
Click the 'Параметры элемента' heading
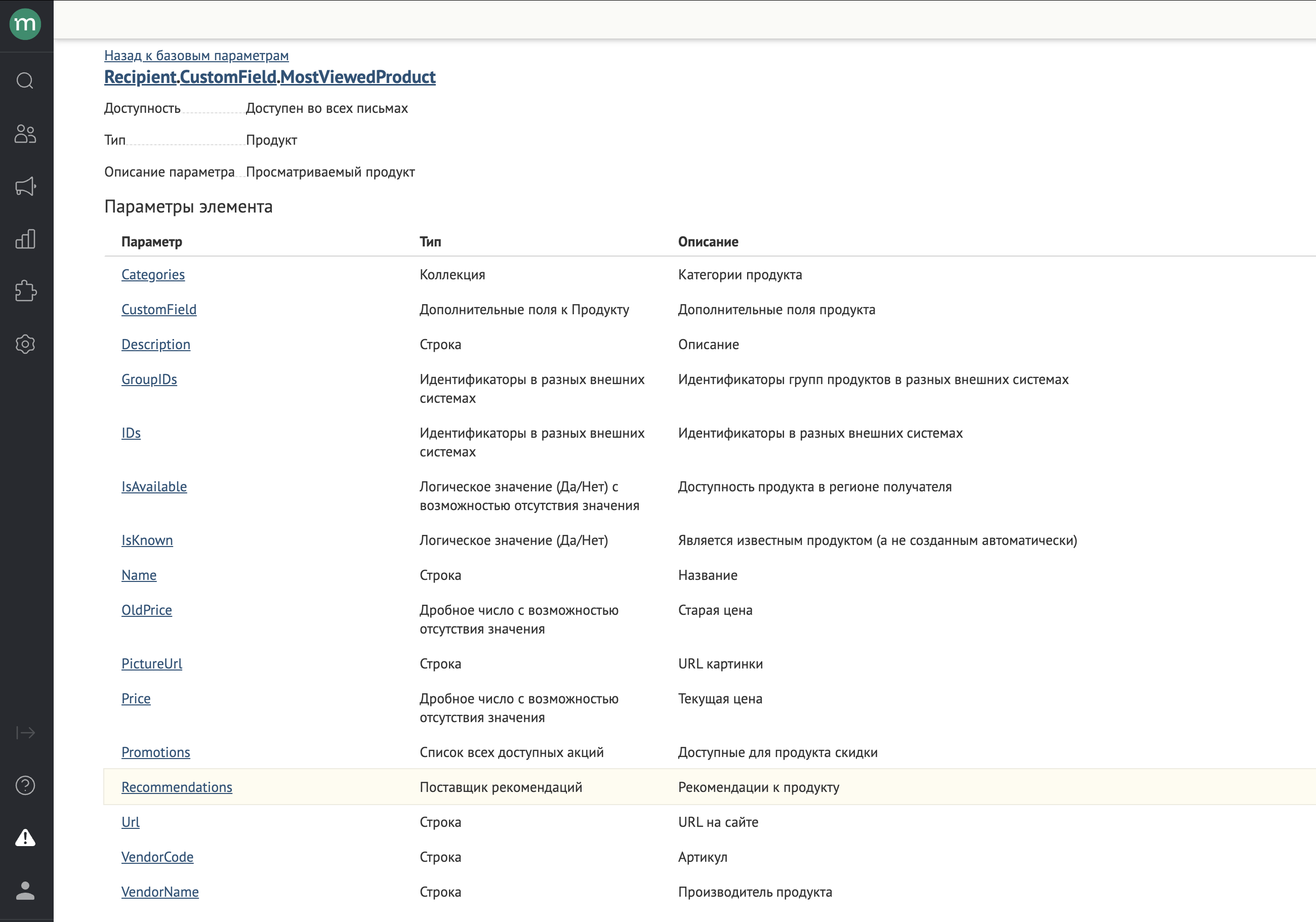tap(189, 207)
